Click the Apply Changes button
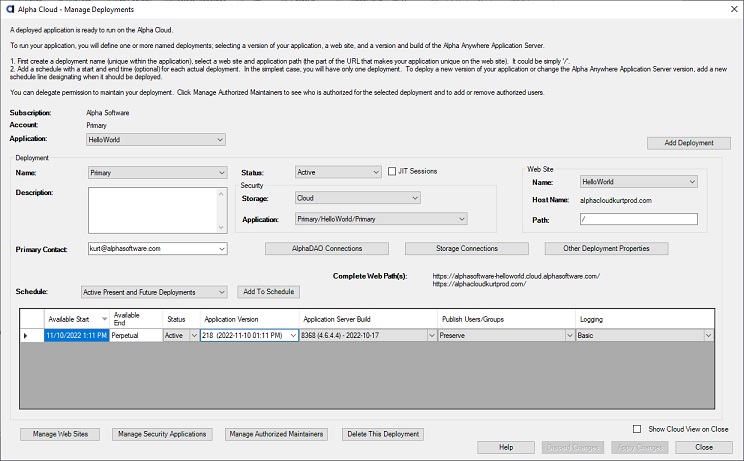 640,447
